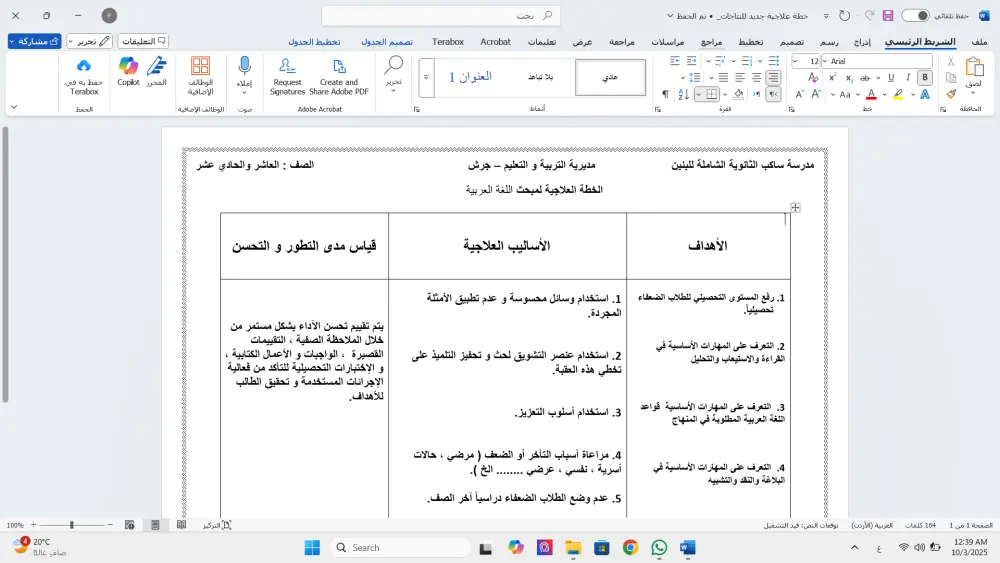Click the Cut scissors icon
Viewport: 1000px width, 563px height.
951,61
